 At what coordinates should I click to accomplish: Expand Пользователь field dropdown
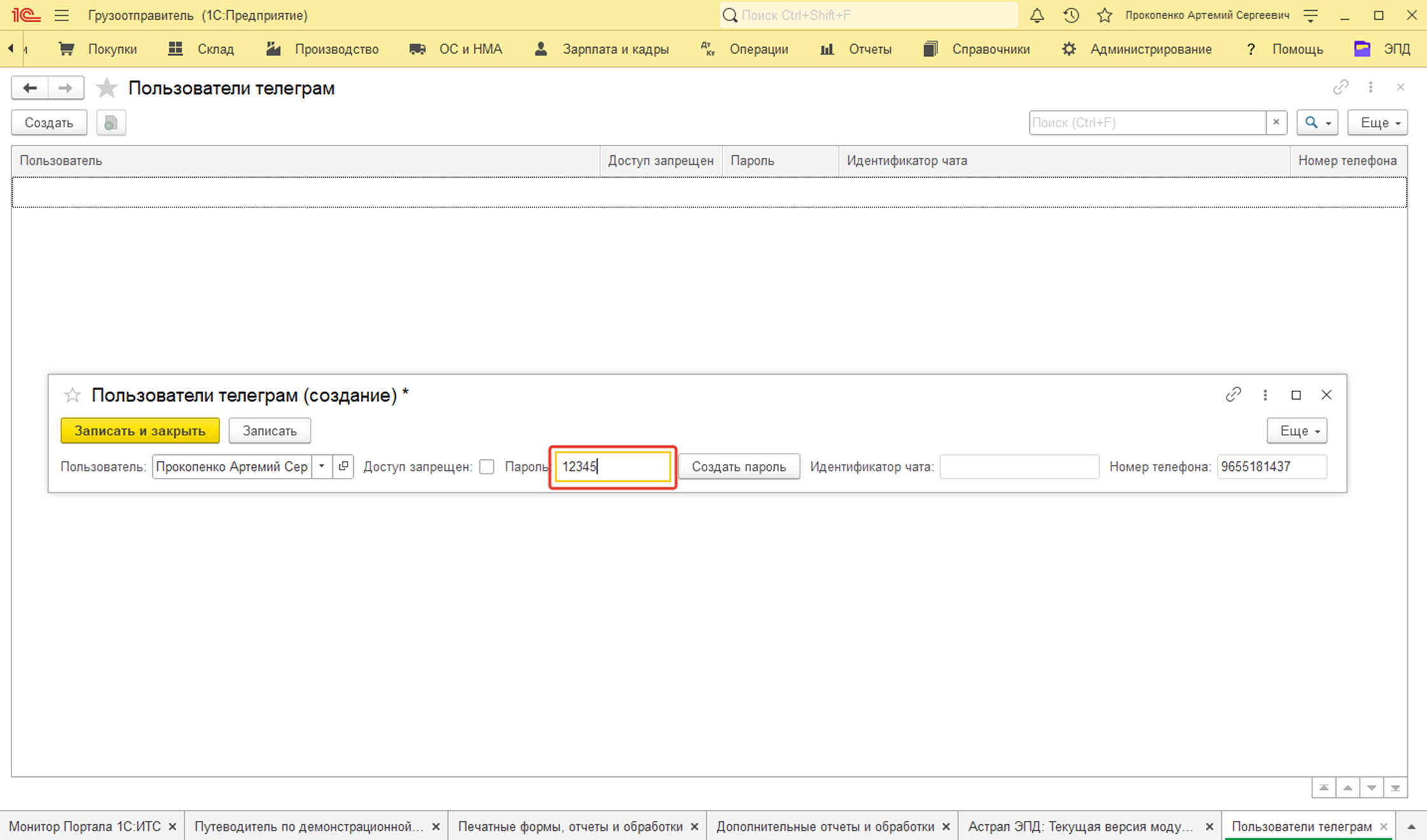click(x=321, y=466)
